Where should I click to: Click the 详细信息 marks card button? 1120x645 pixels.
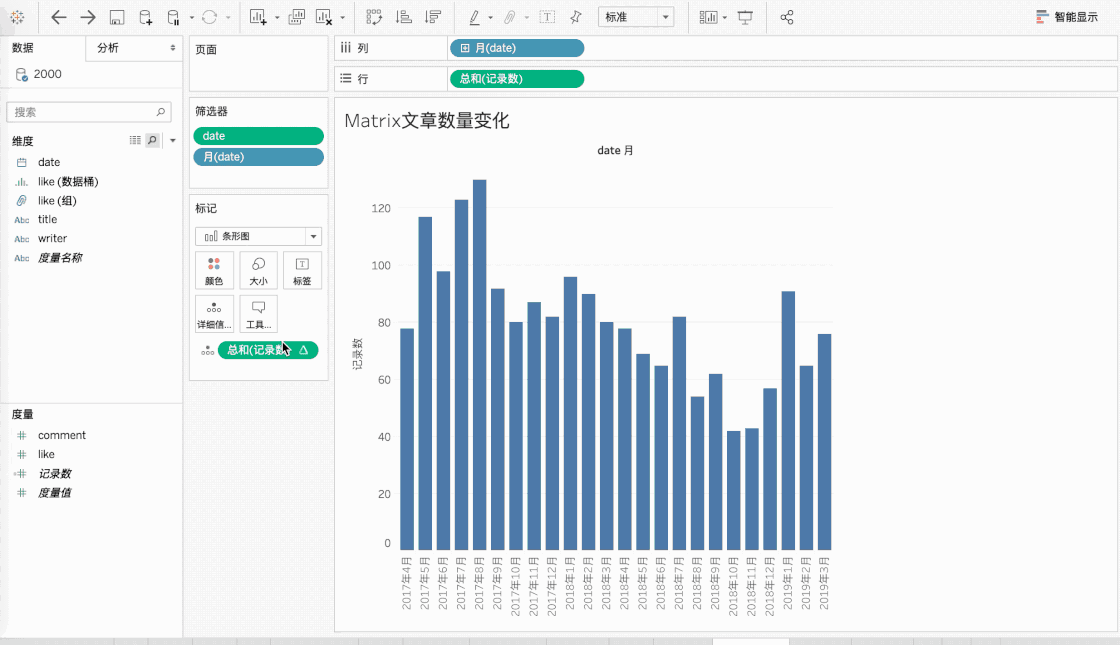[214, 314]
